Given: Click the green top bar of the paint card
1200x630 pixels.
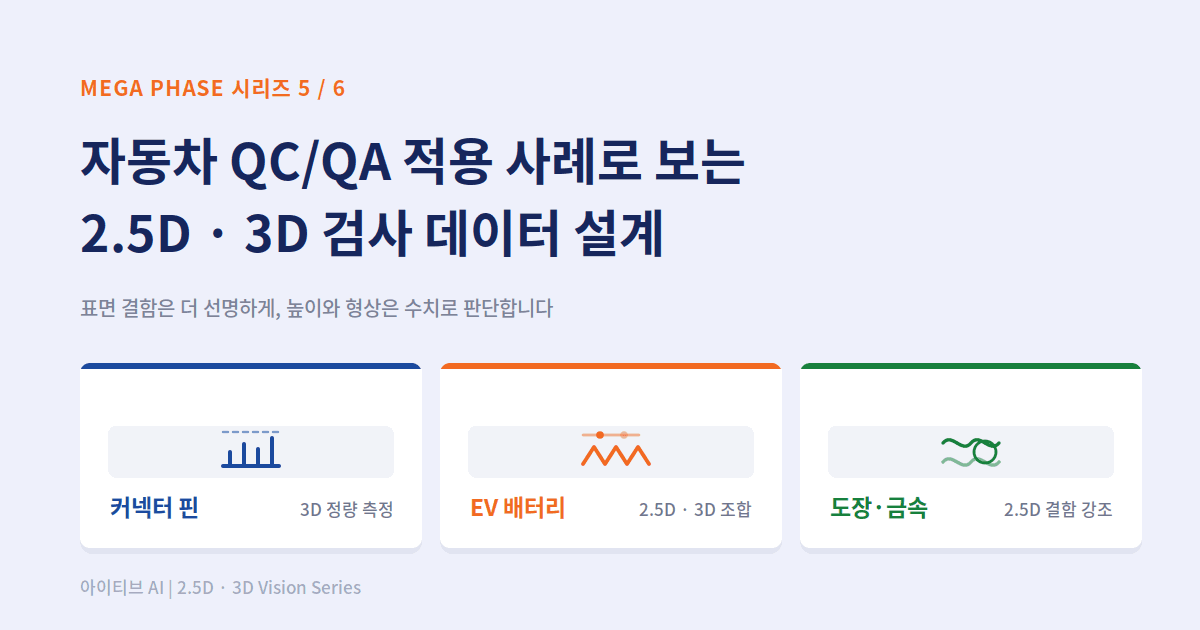Looking at the screenshot, I should 971,366.
